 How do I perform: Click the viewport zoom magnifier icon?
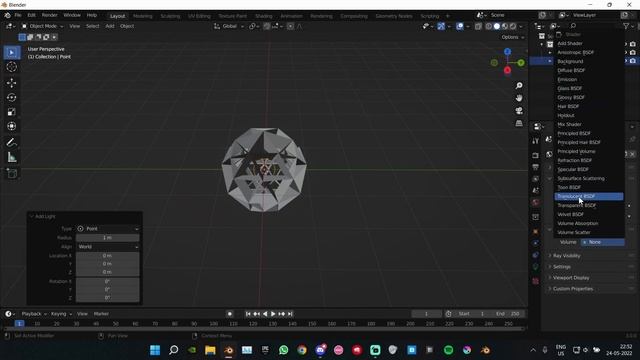(519, 86)
